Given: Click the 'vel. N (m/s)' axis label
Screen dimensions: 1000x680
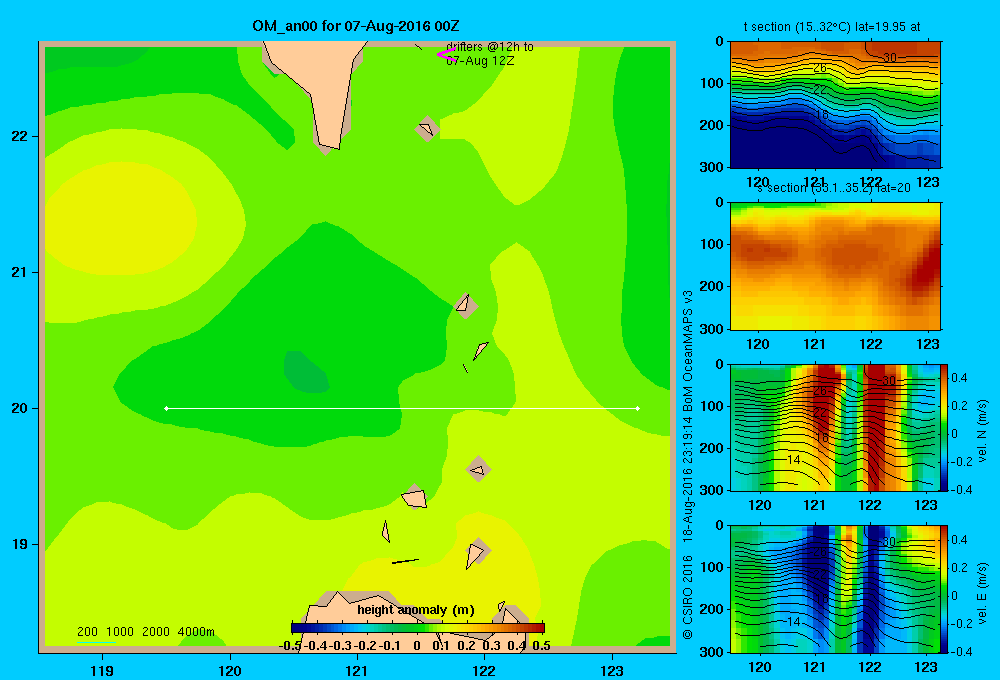Looking at the screenshot, I should tap(982, 431).
